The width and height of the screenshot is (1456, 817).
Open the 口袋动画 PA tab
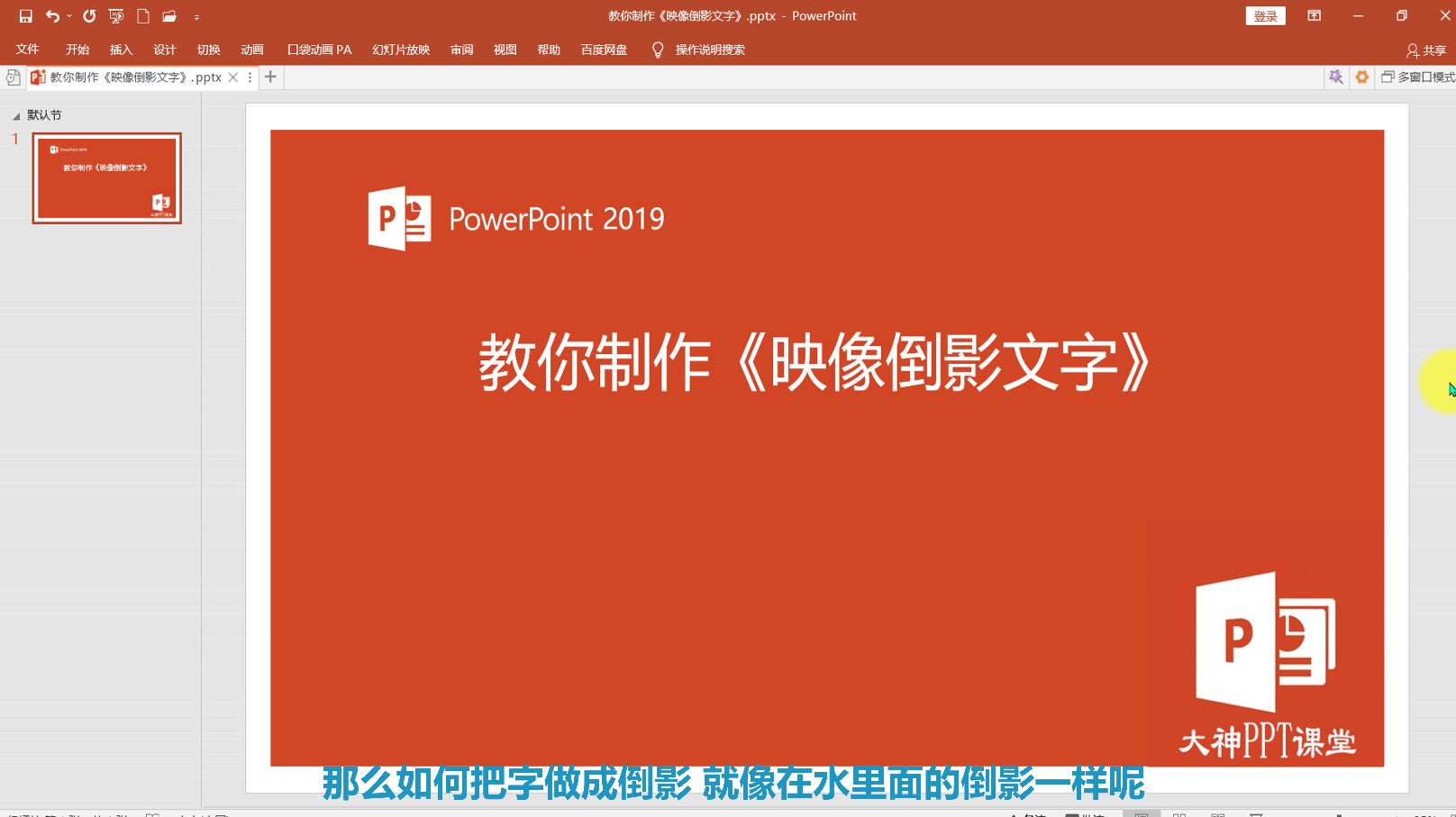[320, 50]
